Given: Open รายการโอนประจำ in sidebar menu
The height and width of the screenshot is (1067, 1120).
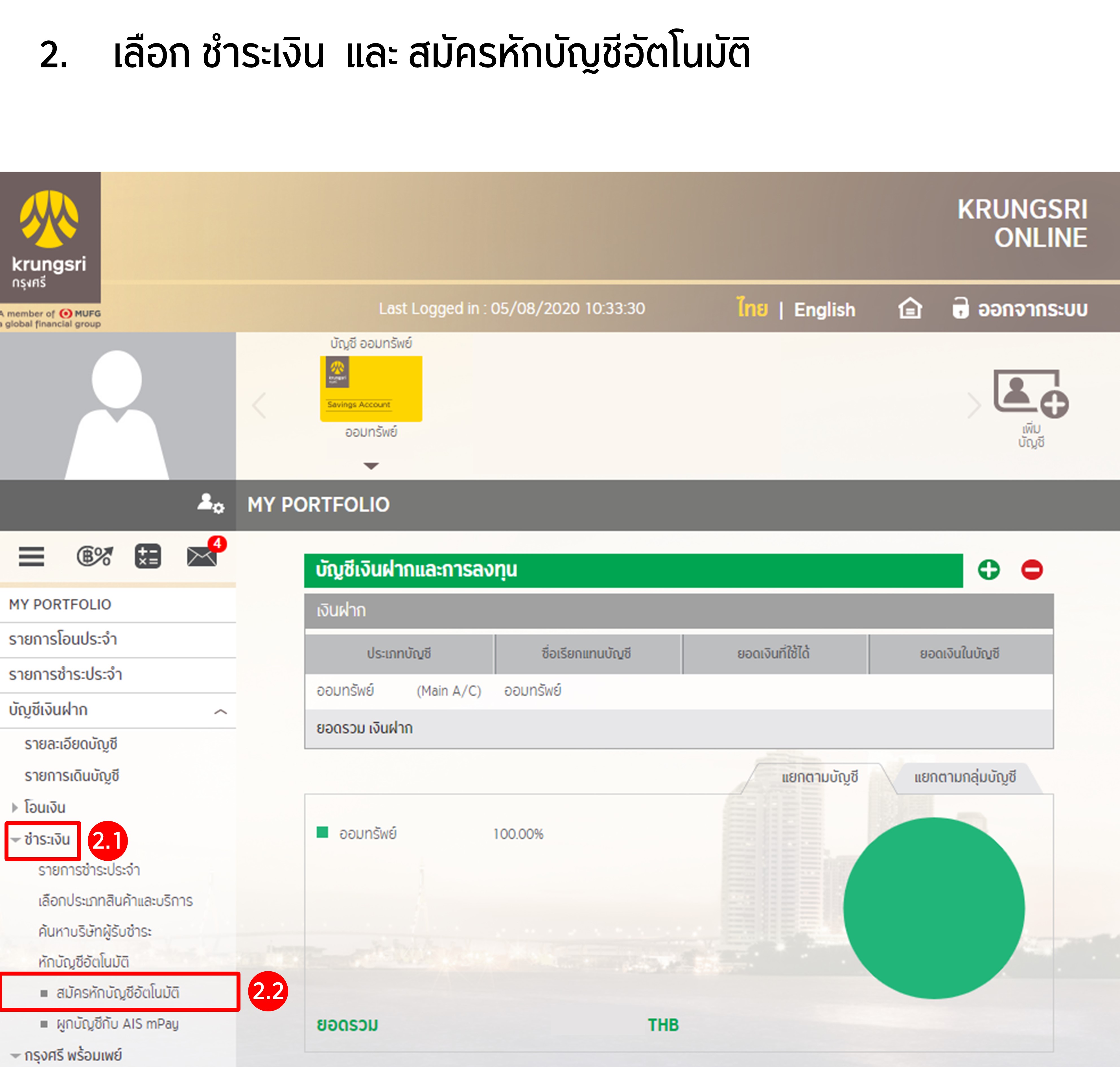Looking at the screenshot, I should point(118,640).
